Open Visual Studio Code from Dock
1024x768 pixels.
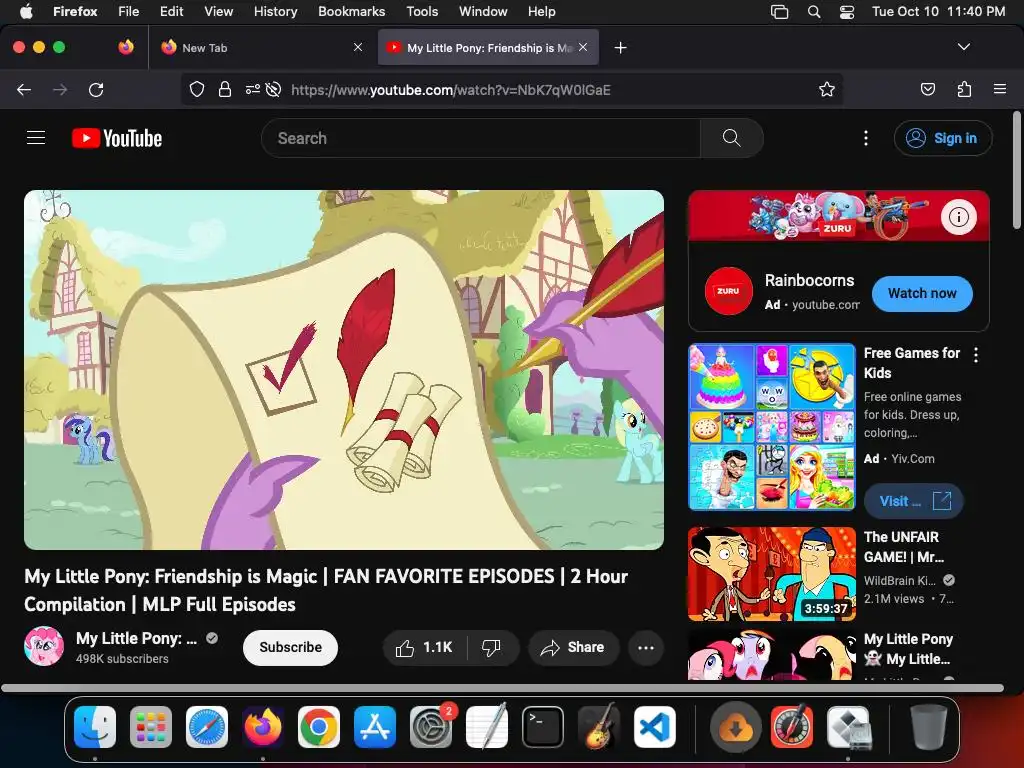click(x=655, y=727)
